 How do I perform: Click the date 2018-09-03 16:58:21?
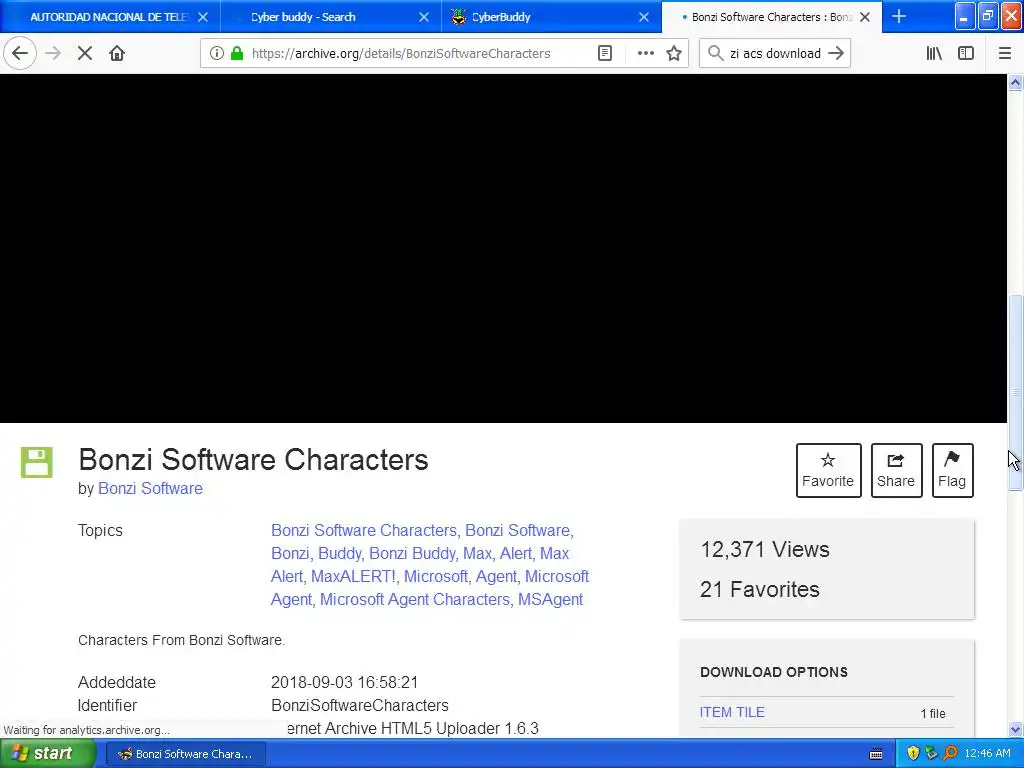point(344,682)
